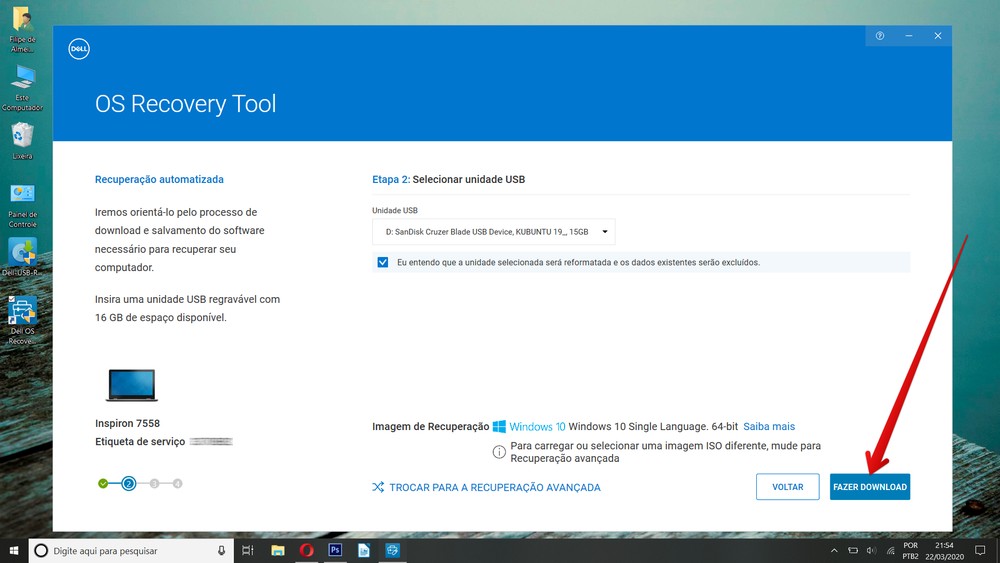Expand hidden system tray icons
Viewport: 1000px width, 563px height.
click(x=834, y=551)
